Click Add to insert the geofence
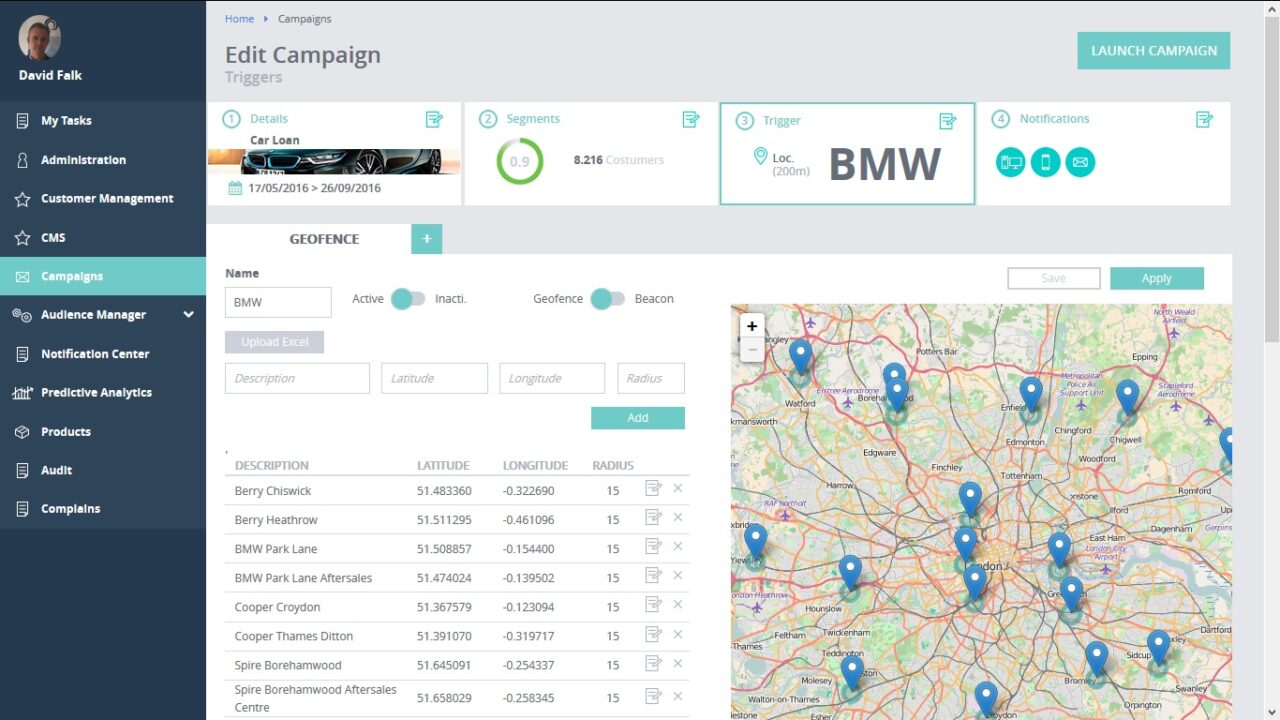The width and height of the screenshot is (1280, 720). click(637, 418)
